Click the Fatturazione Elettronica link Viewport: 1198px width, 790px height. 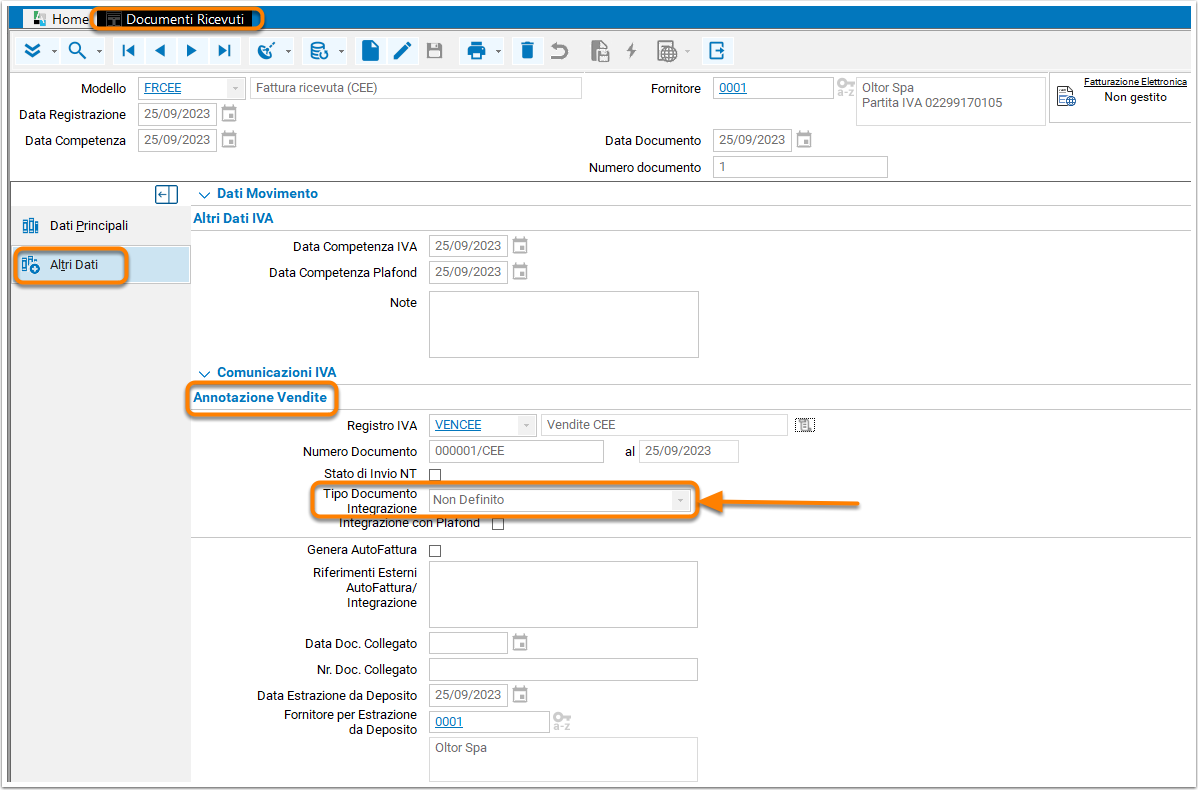(1135, 82)
